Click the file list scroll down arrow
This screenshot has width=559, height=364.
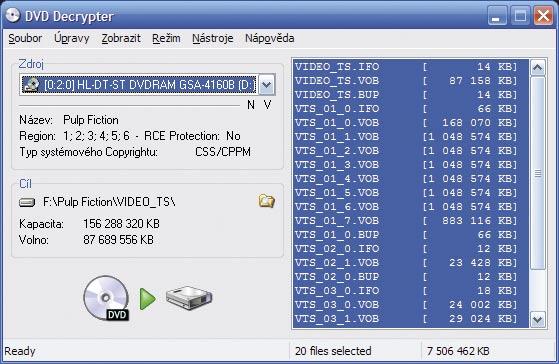[538, 319]
